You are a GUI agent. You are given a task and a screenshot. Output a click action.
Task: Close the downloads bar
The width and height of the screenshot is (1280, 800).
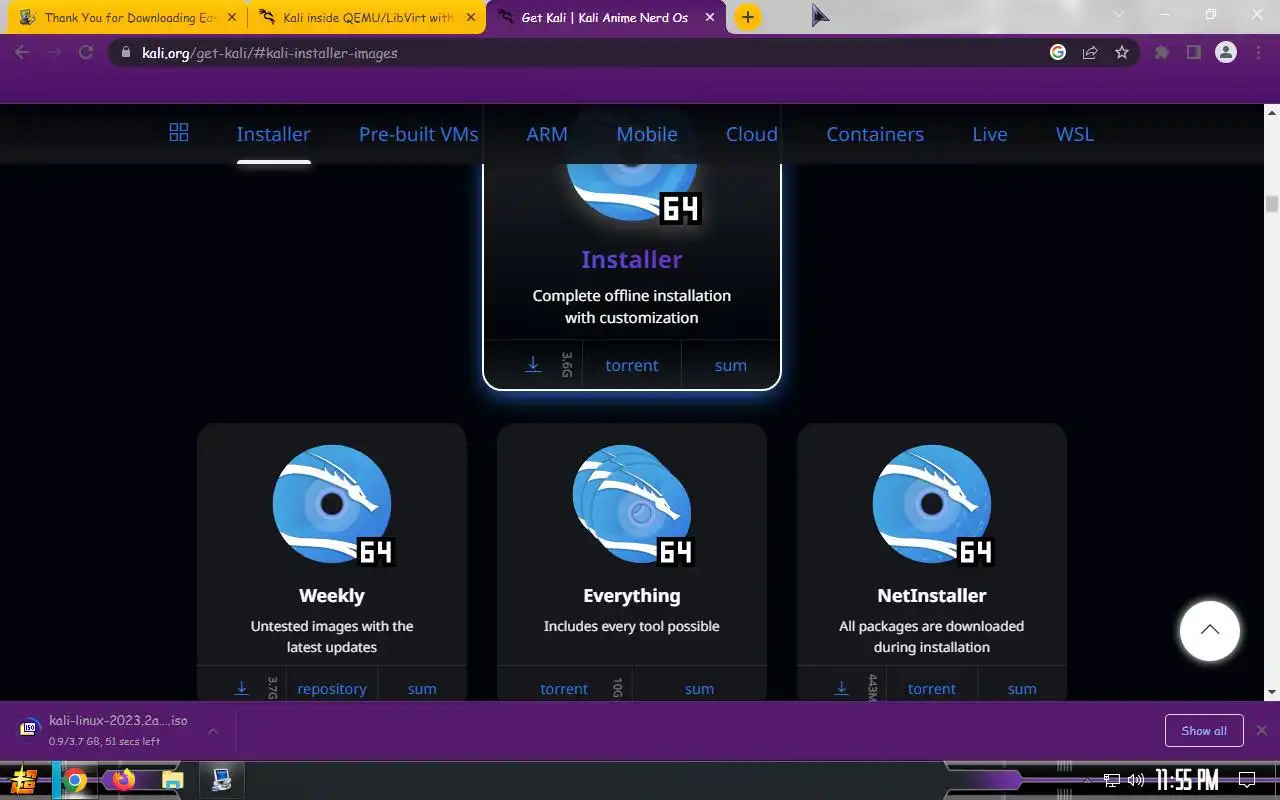[1262, 730]
